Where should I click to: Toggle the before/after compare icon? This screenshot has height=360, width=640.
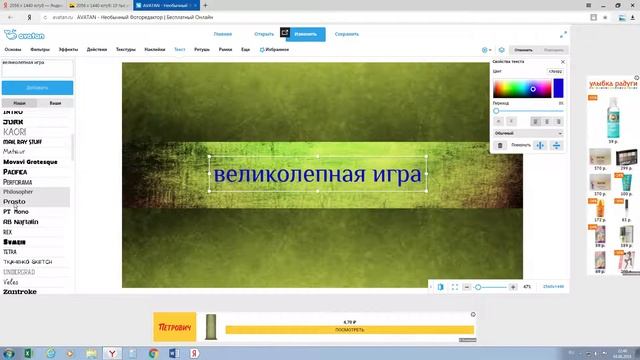pos(441,287)
